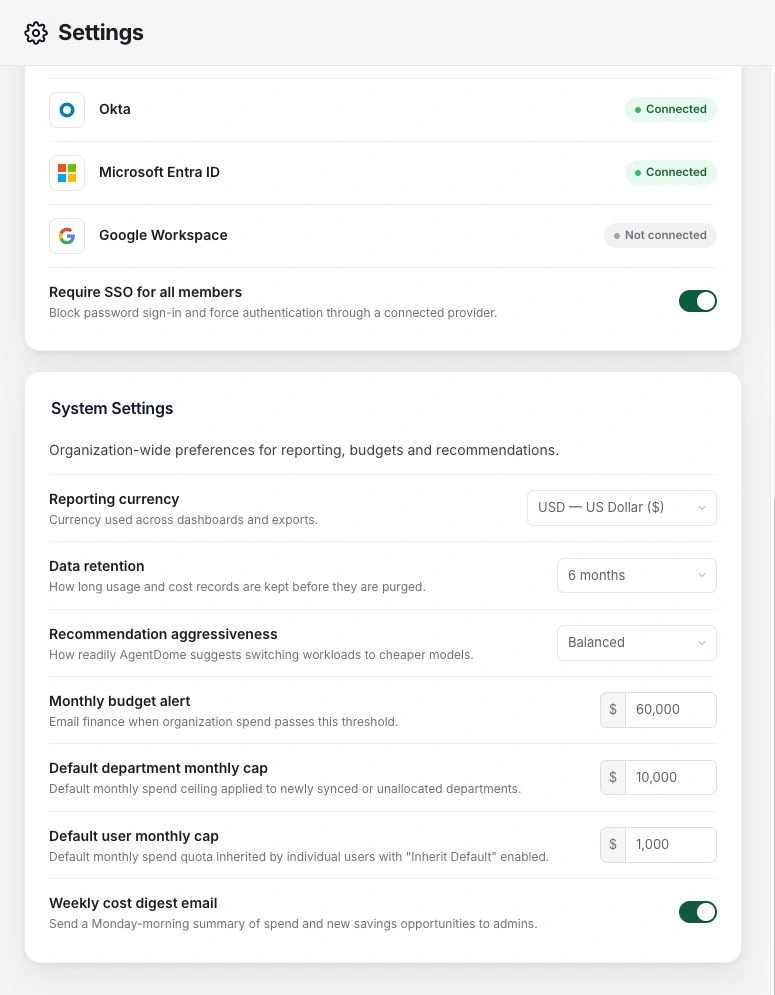Viewport: 775px width, 995px height.
Task: Click the dollar prefix of Default user cap
Action: pos(613,845)
